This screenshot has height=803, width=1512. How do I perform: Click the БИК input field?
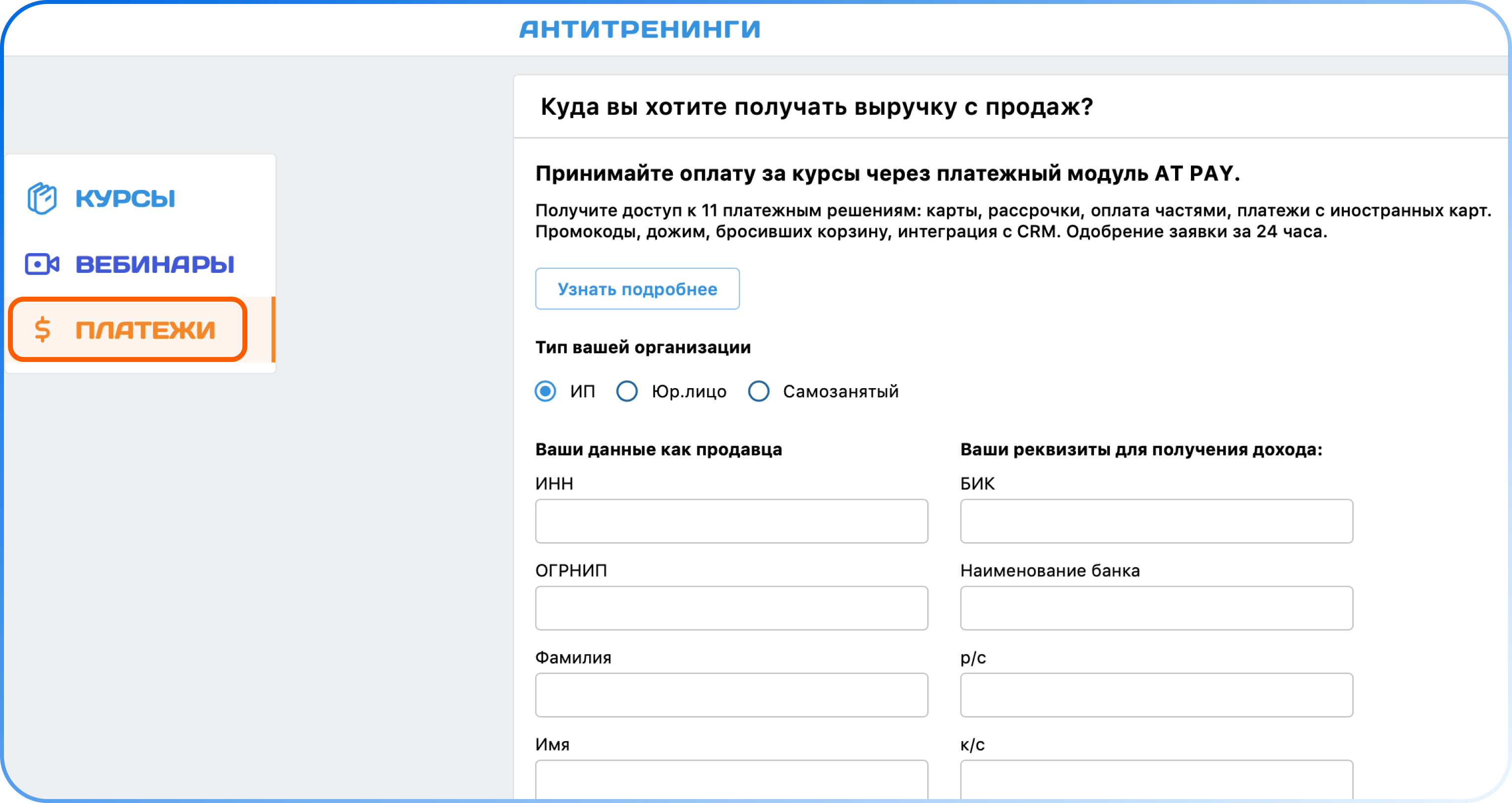pyautogui.click(x=1156, y=521)
